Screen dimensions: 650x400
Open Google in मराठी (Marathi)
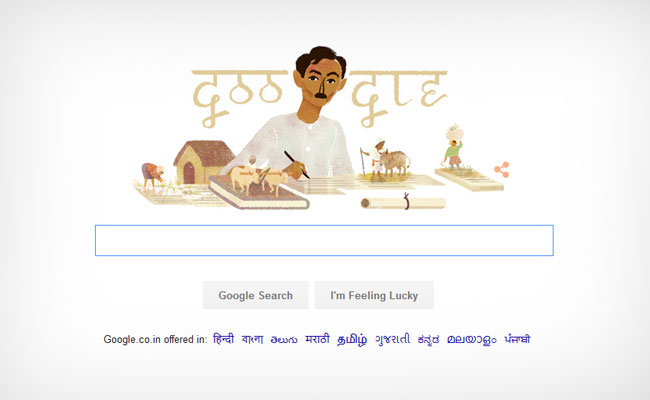(x=318, y=339)
